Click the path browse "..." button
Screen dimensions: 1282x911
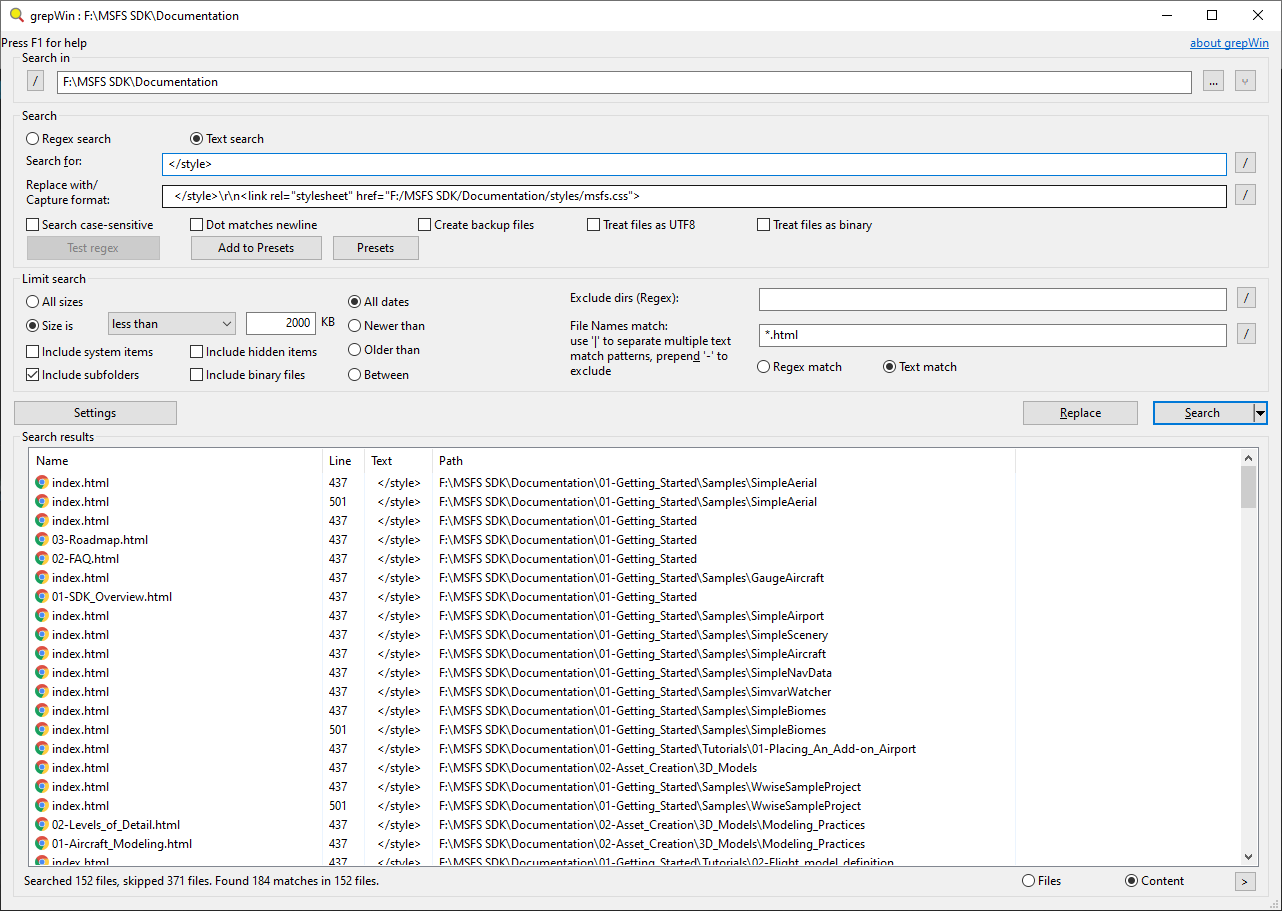point(1213,82)
